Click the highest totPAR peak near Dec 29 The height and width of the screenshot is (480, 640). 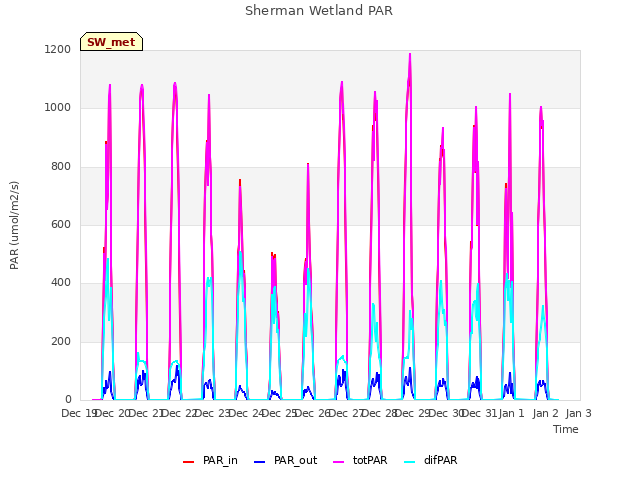click(x=410, y=54)
